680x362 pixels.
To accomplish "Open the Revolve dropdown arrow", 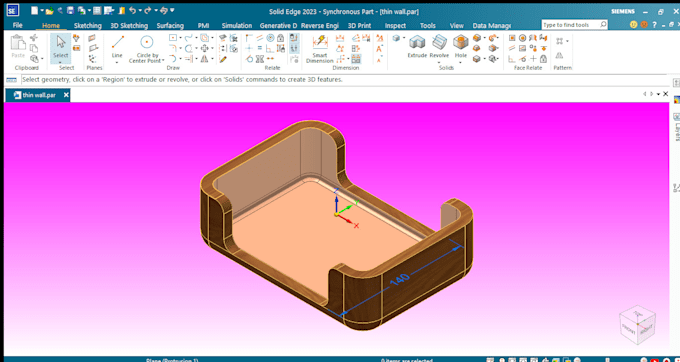I will click(439, 62).
